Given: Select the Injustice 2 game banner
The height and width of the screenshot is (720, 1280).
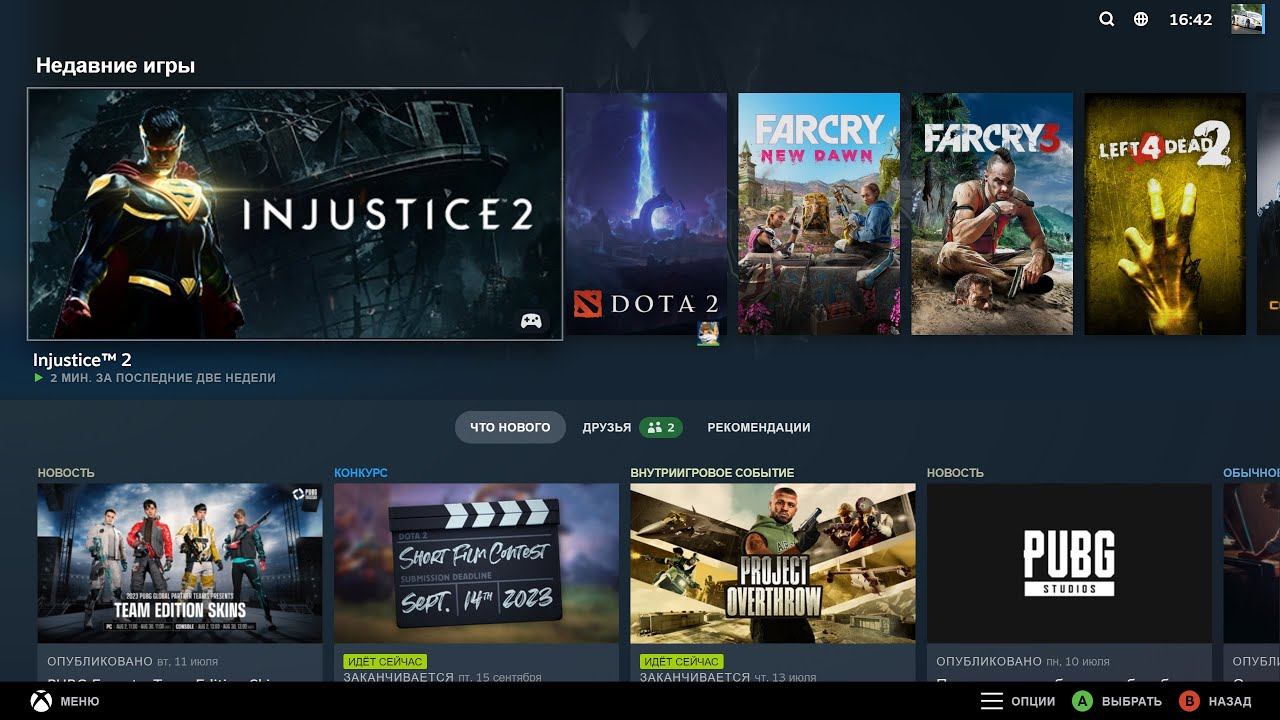Looking at the screenshot, I should tap(295, 214).
